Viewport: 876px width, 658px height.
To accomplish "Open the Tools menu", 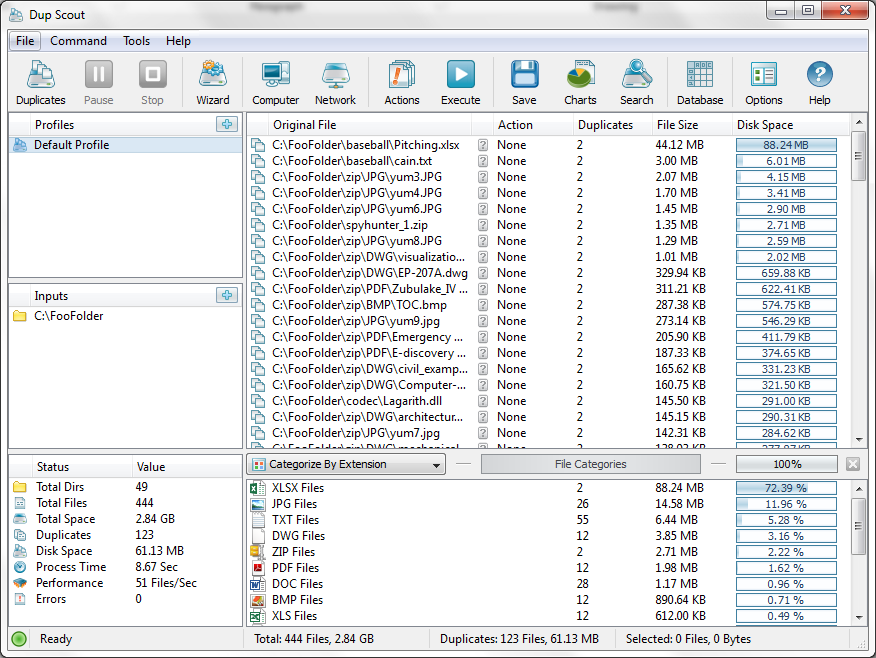I will pyautogui.click(x=136, y=41).
